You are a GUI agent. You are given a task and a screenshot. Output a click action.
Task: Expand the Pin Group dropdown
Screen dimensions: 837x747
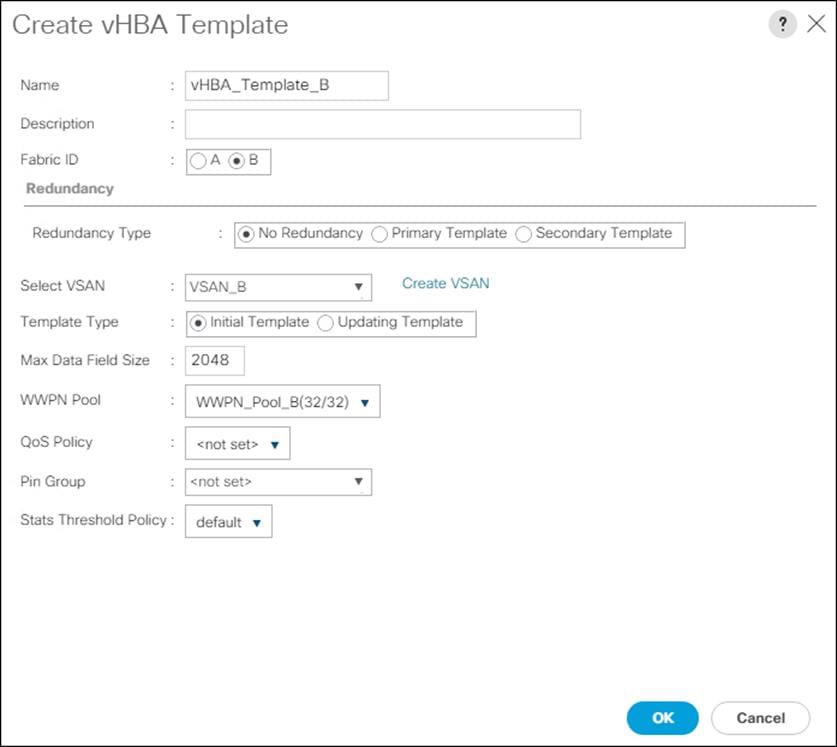pos(358,482)
